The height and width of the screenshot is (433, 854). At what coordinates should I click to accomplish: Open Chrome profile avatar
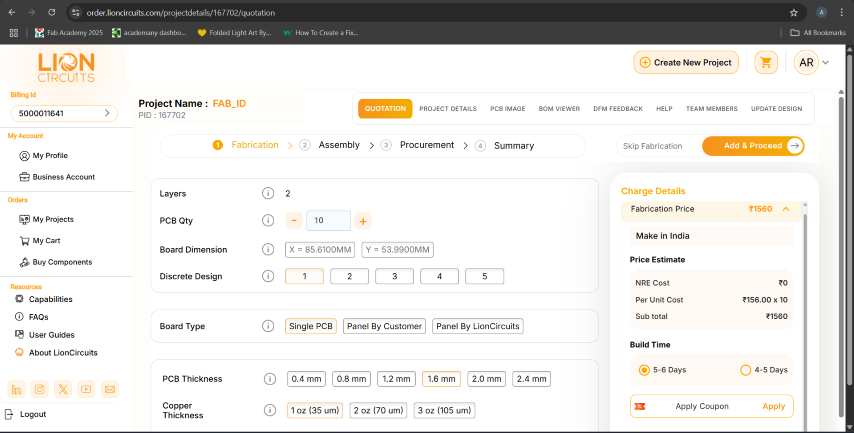click(x=821, y=13)
